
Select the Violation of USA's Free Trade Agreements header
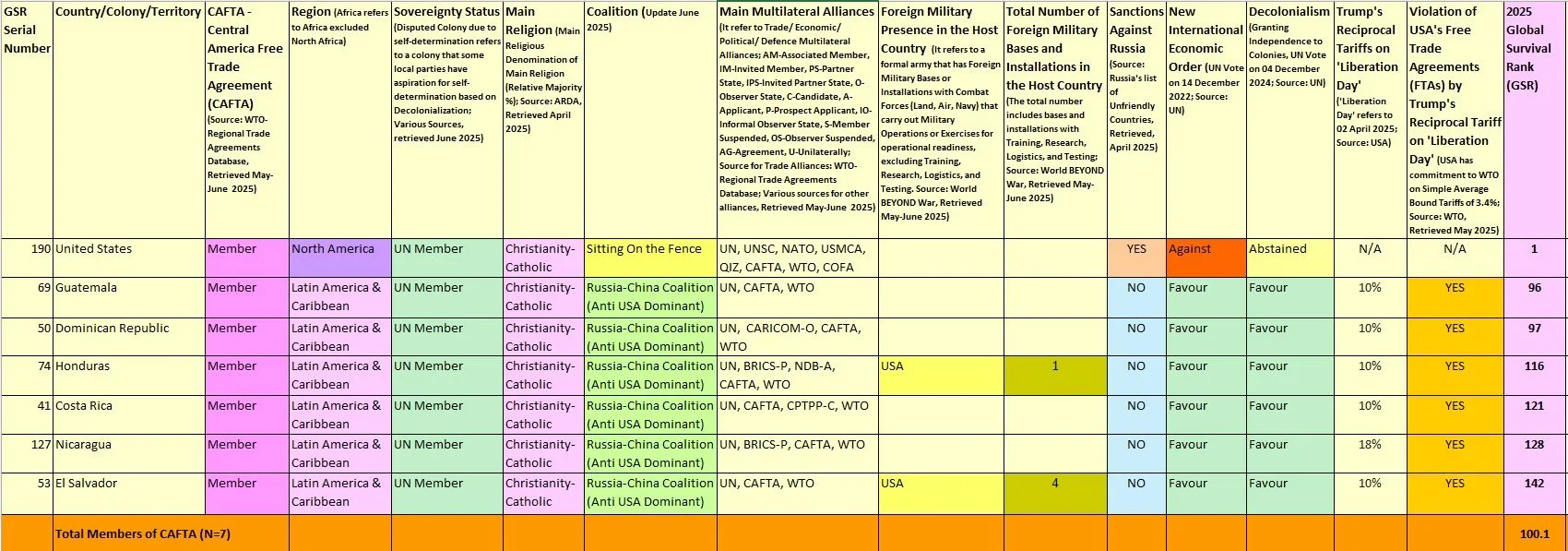(x=1455, y=120)
